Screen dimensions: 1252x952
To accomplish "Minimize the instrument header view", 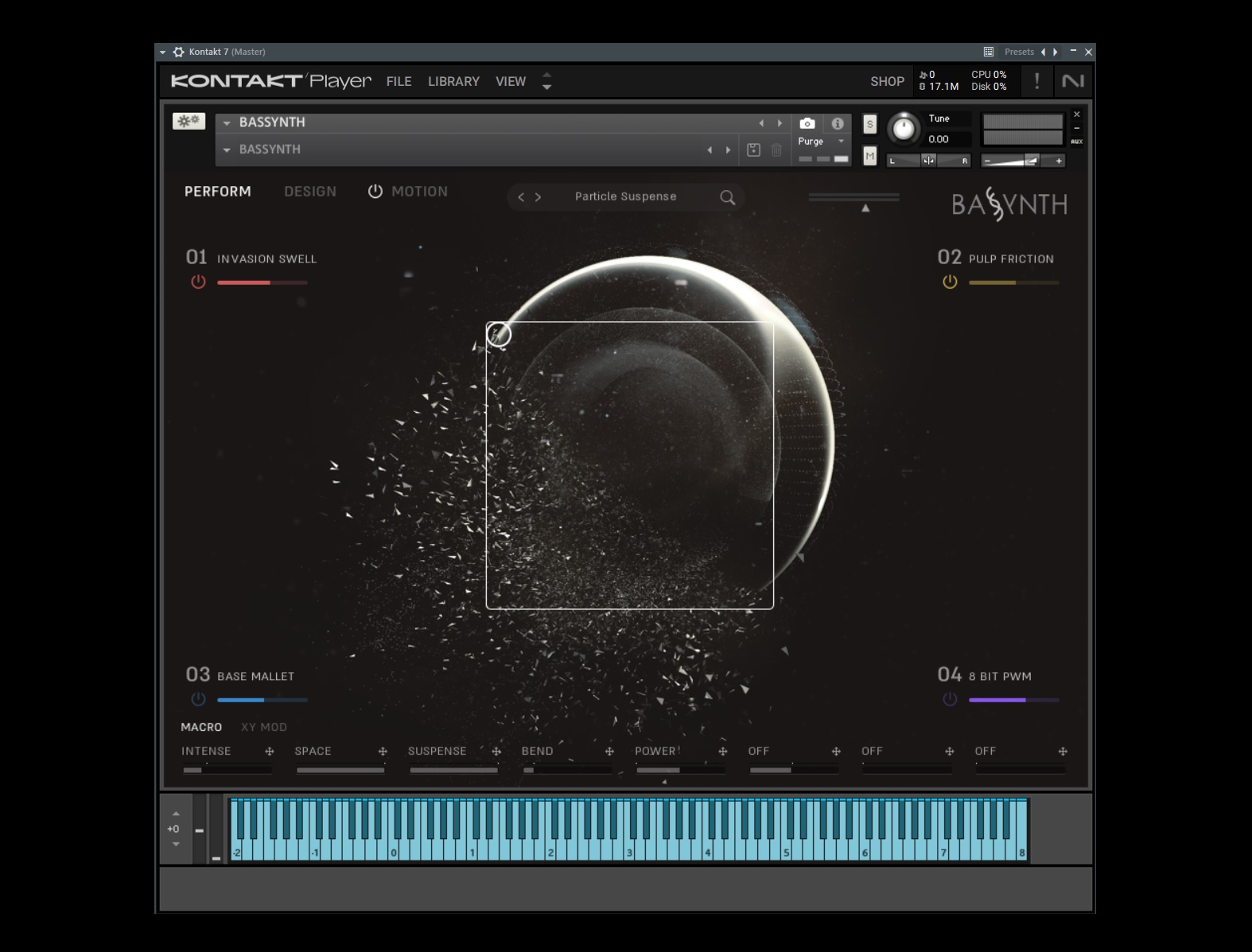I will [x=1077, y=128].
